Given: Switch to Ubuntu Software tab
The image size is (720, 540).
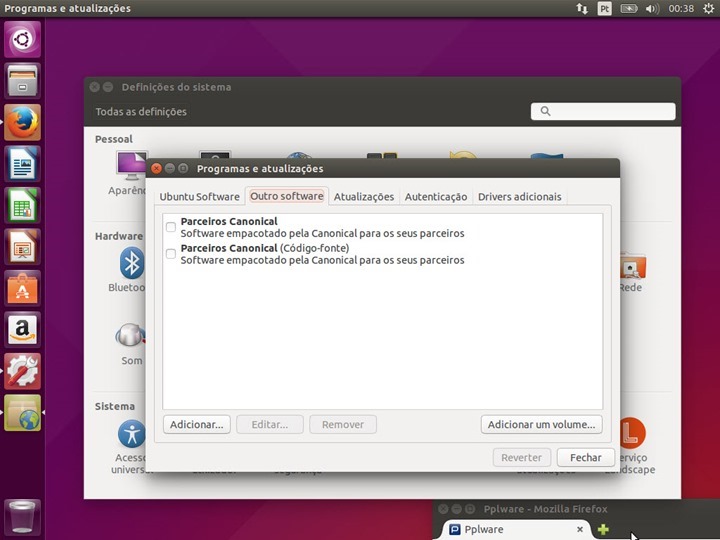Looking at the screenshot, I should pyautogui.click(x=199, y=197).
